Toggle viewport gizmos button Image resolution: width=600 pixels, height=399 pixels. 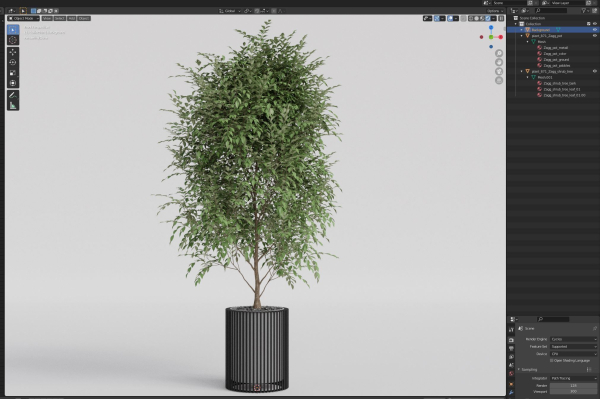437,18
